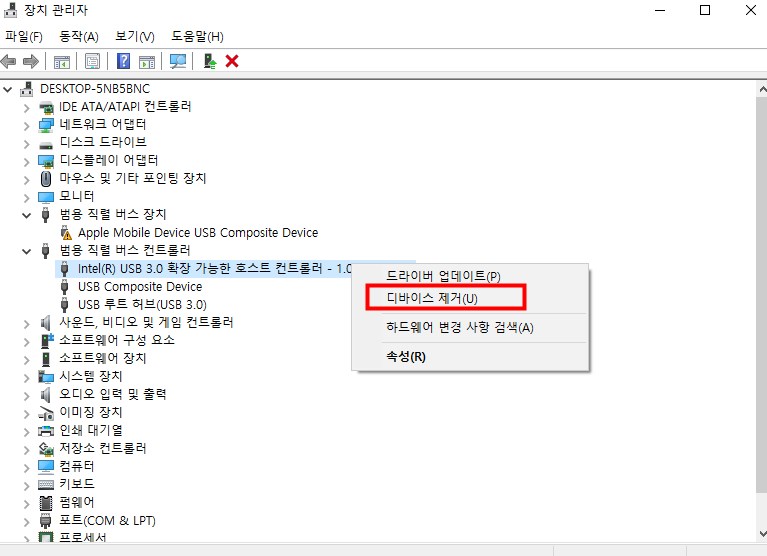Expand IDE ATA/ATAPI 컨트롤러 category
This screenshot has height=556, width=767.
(26, 108)
